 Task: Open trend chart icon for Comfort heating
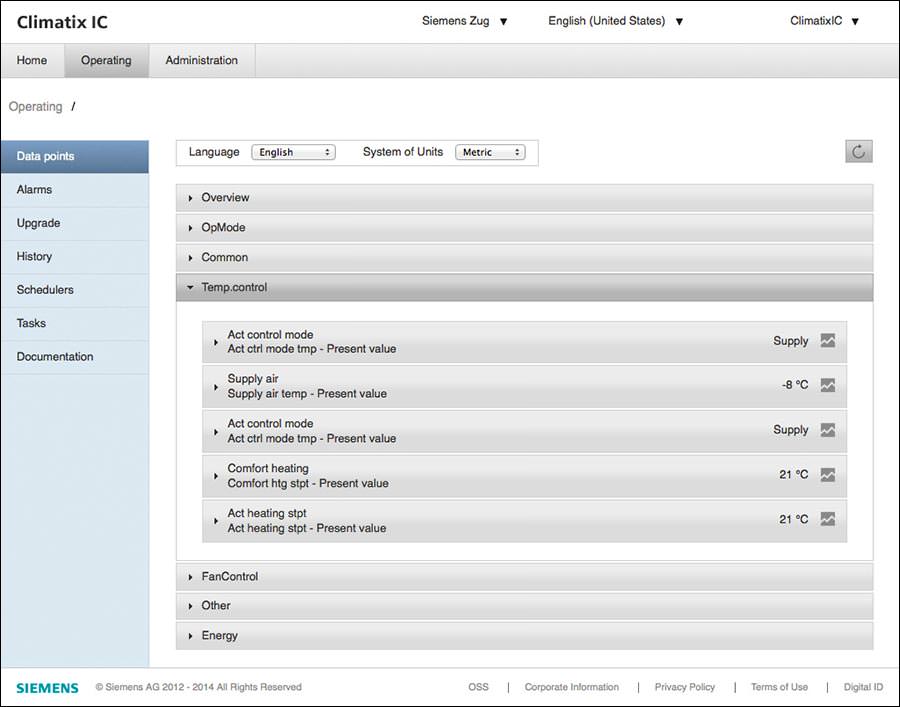[x=828, y=475]
